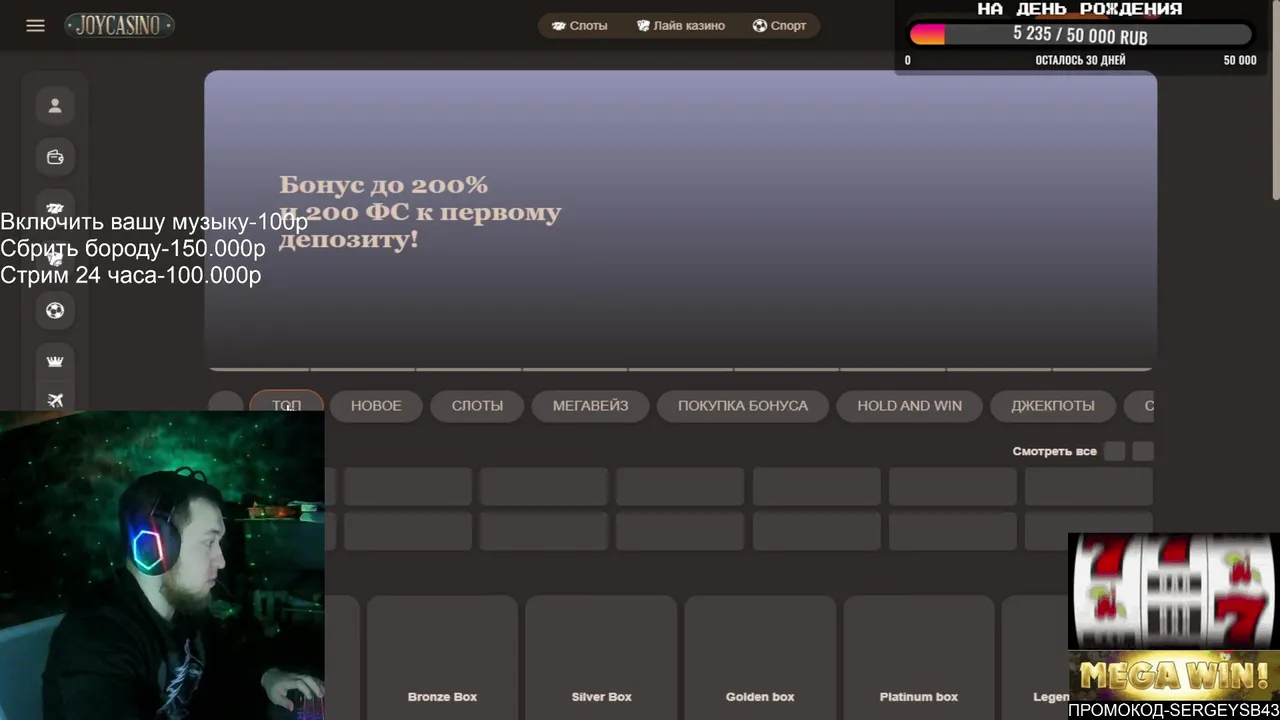Select the HOLD AND WIN category tab

pyautogui.click(x=910, y=406)
